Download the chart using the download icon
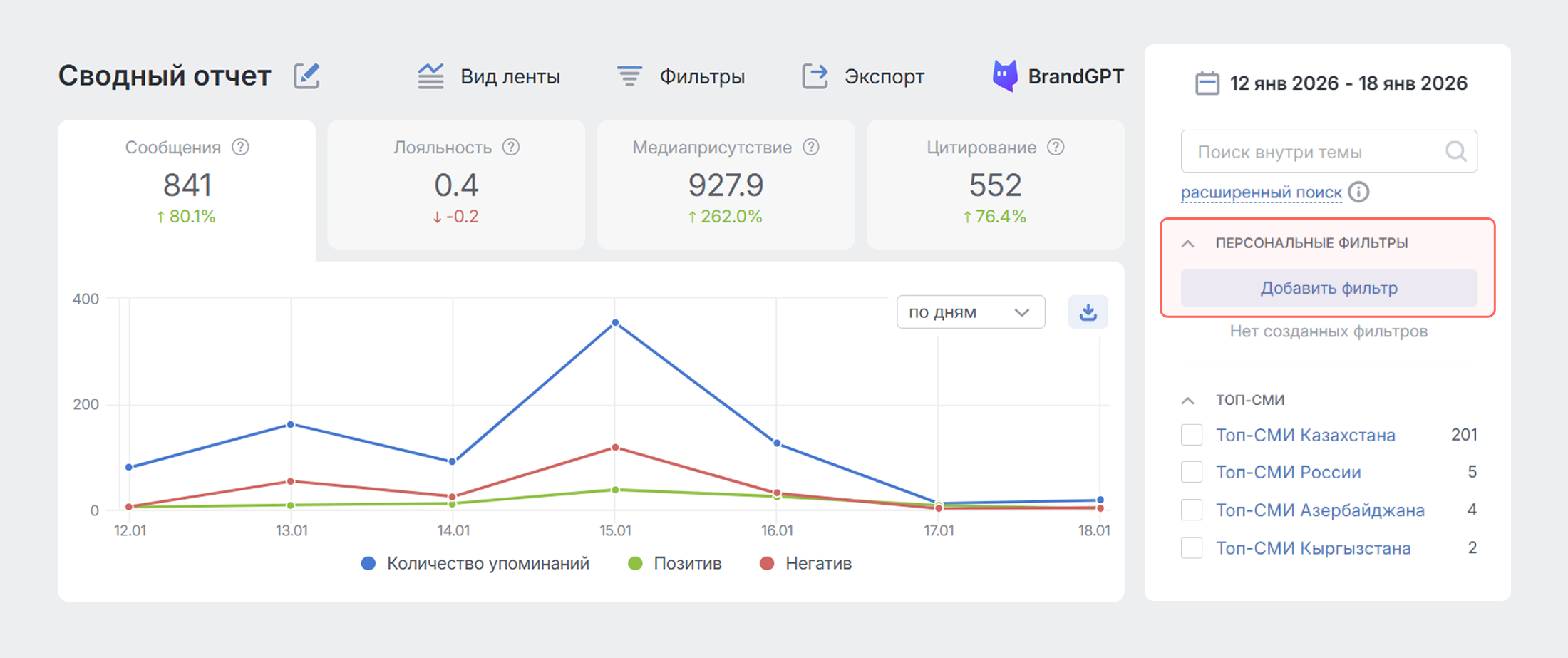The height and width of the screenshot is (658, 1568). coord(1088,312)
